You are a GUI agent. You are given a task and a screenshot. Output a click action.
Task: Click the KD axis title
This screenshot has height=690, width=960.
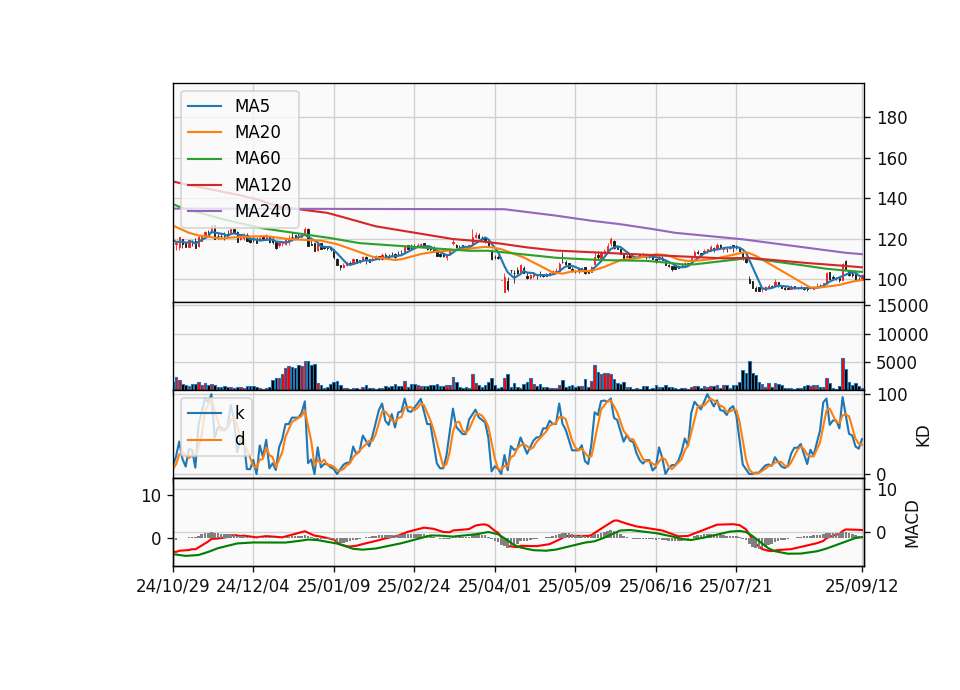pos(923,436)
